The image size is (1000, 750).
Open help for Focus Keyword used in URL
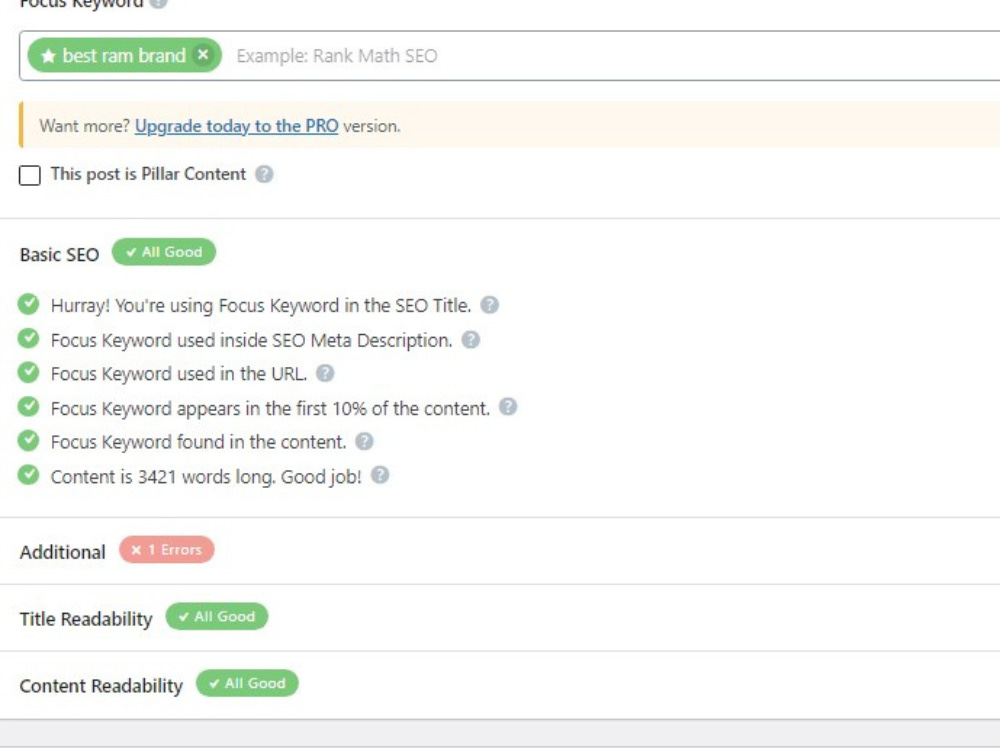coord(325,373)
